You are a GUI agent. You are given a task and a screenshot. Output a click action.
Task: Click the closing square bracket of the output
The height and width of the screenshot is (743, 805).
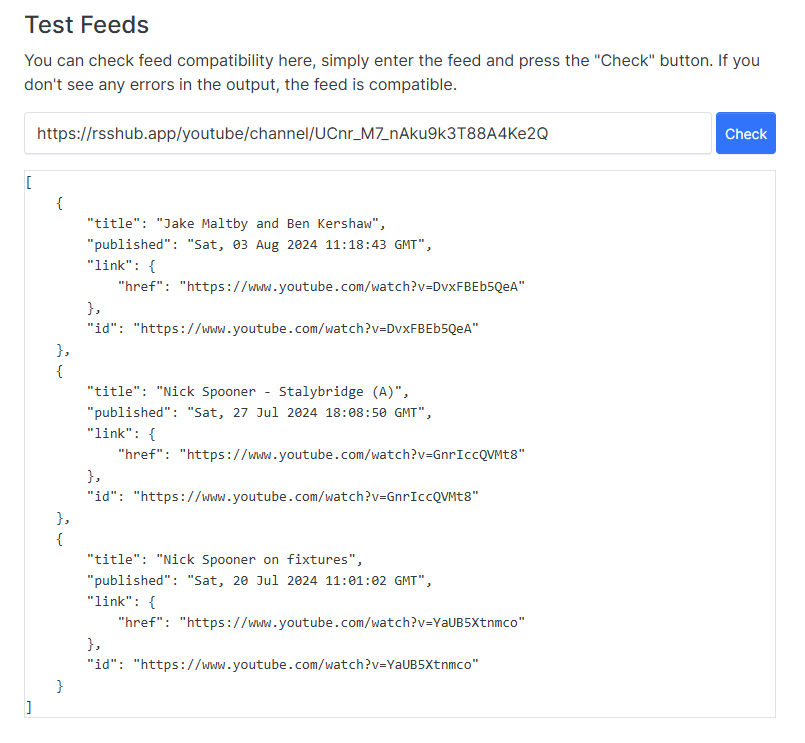tap(29, 706)
